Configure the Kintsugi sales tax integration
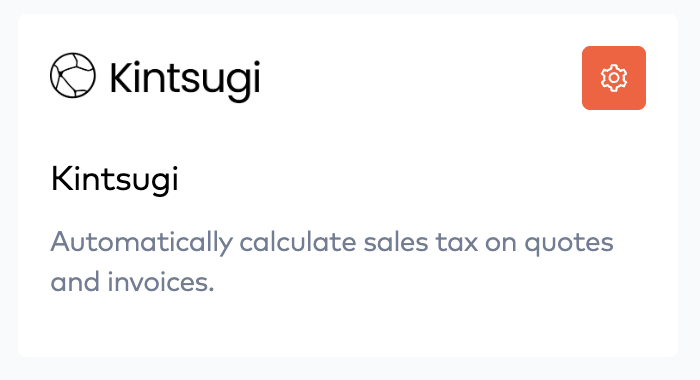The height and width of the screenshot is (380, 700). coord(614,78)
